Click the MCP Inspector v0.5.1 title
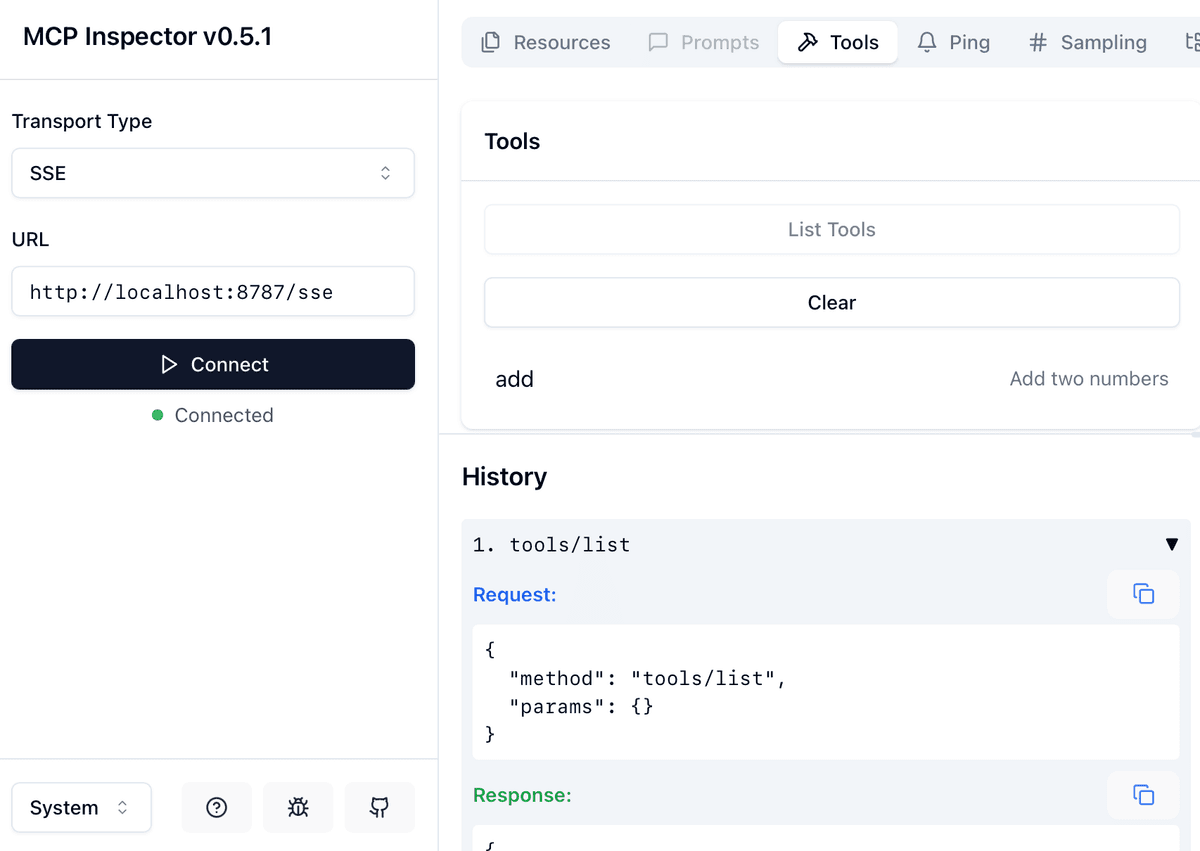1200x851 pixels. pos(147,37)
